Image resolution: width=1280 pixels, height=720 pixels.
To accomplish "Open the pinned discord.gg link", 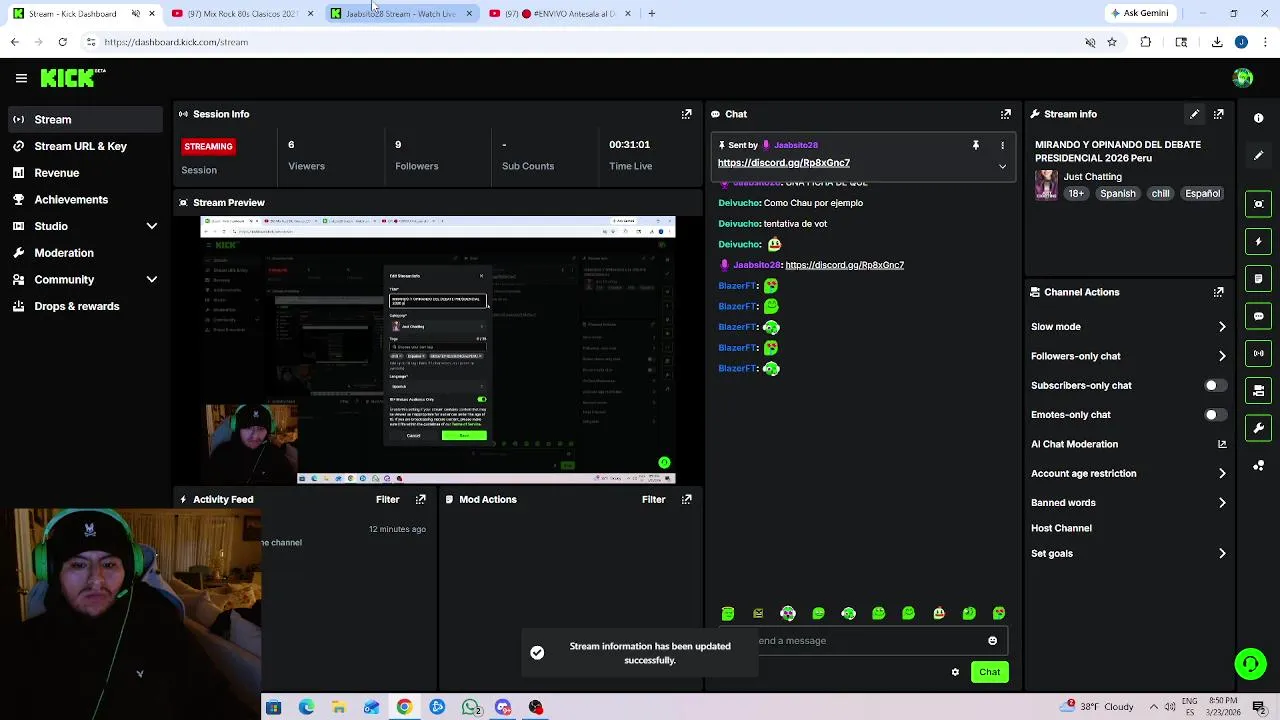I will click(783, 163).
